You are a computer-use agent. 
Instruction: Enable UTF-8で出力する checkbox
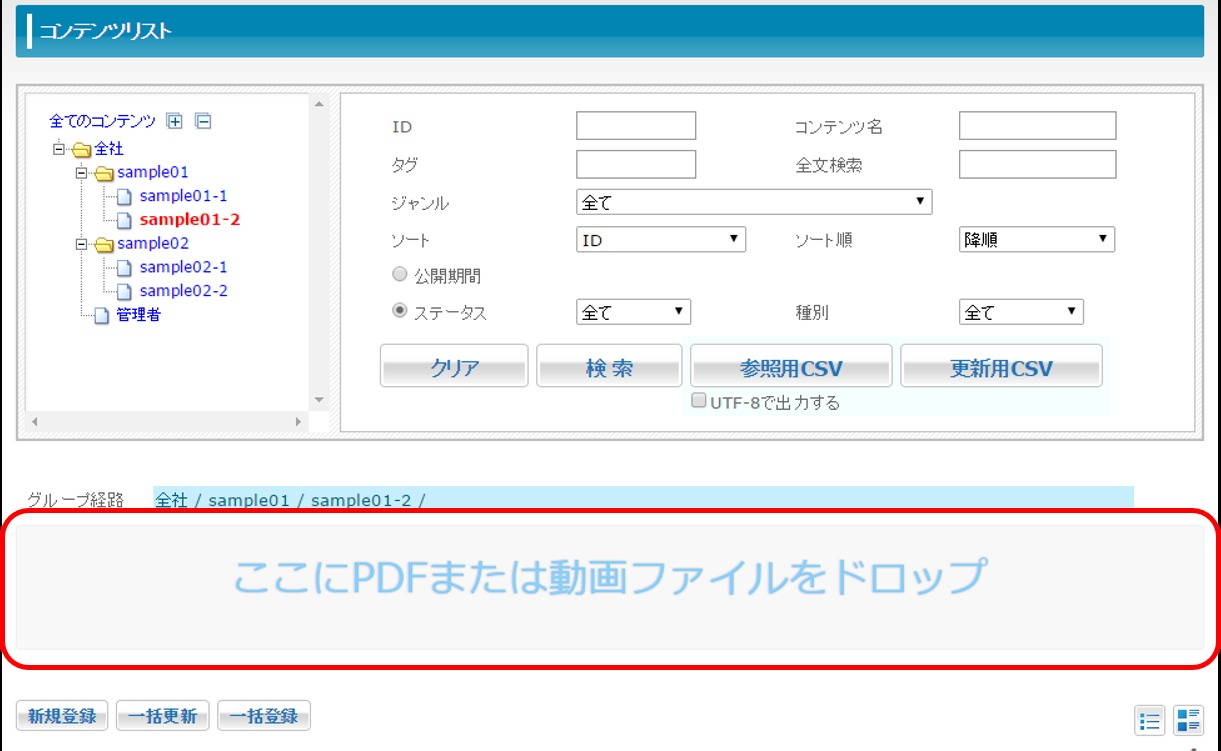coord(700,402)
